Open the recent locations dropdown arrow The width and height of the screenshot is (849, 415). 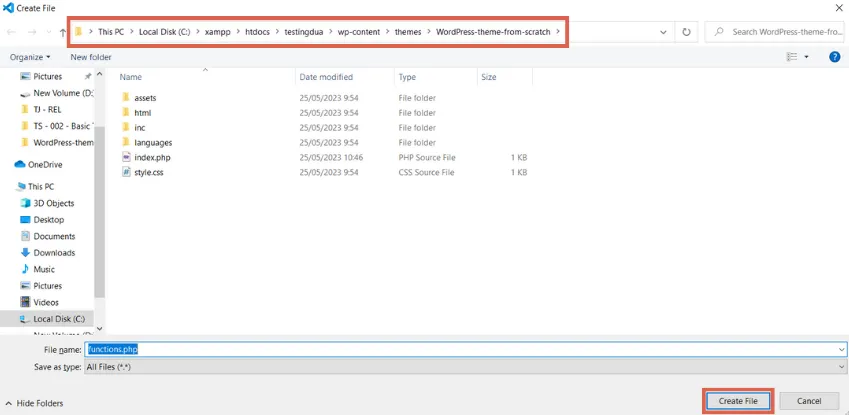pos(48,33)
